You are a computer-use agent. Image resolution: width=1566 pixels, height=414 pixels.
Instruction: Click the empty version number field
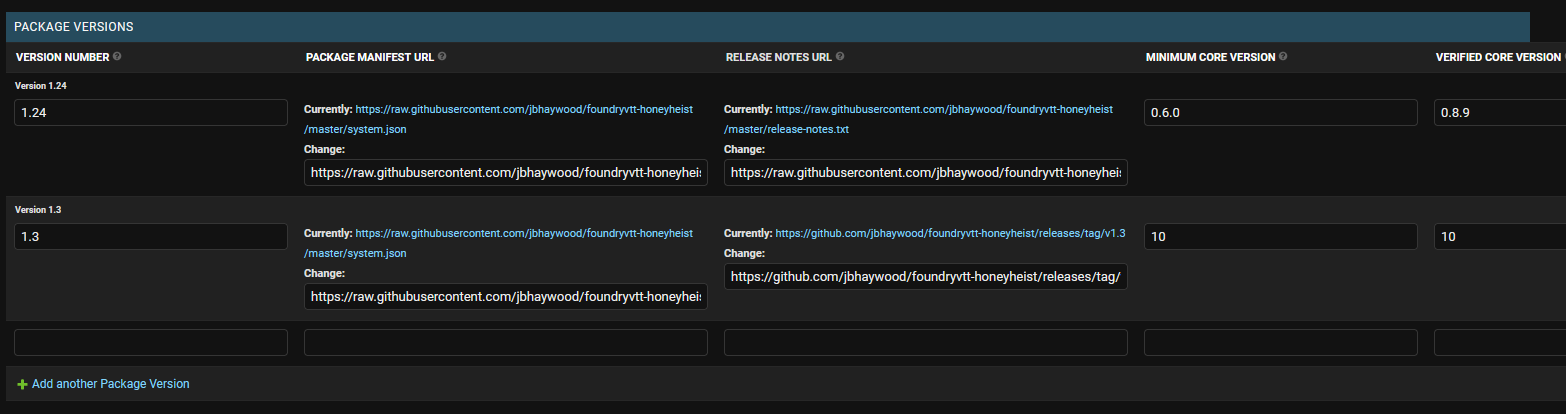(151, 343)
